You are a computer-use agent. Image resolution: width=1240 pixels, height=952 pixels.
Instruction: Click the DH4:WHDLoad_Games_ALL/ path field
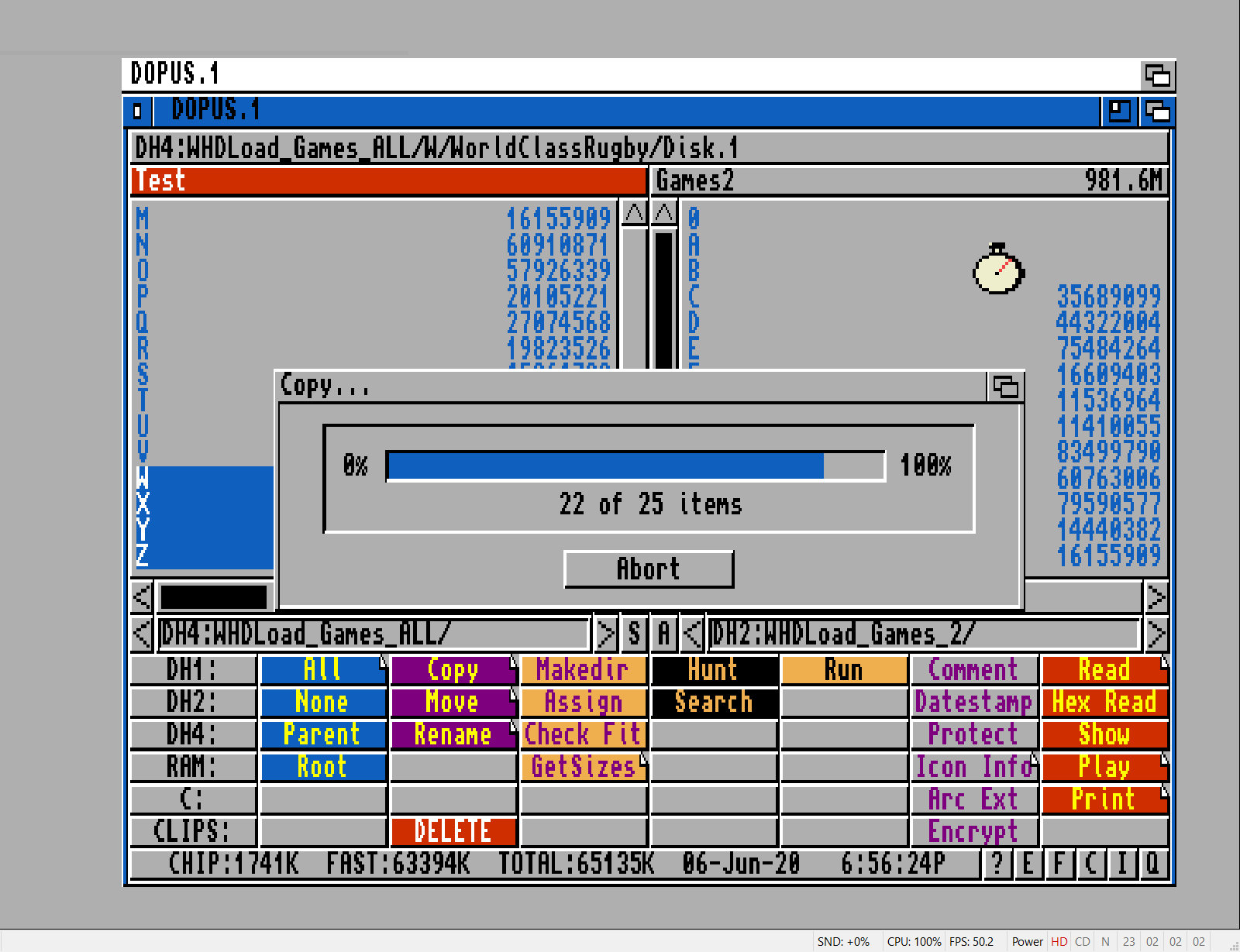click(374, 634)
